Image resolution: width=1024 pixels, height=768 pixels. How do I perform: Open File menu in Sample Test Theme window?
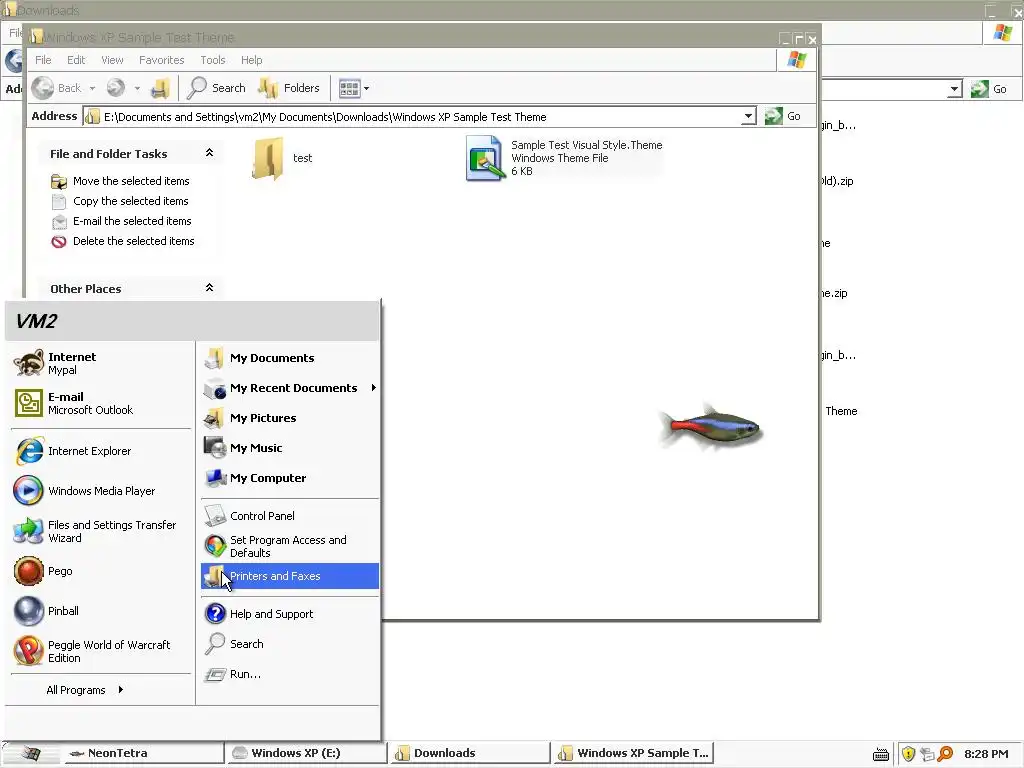point(43,60)
